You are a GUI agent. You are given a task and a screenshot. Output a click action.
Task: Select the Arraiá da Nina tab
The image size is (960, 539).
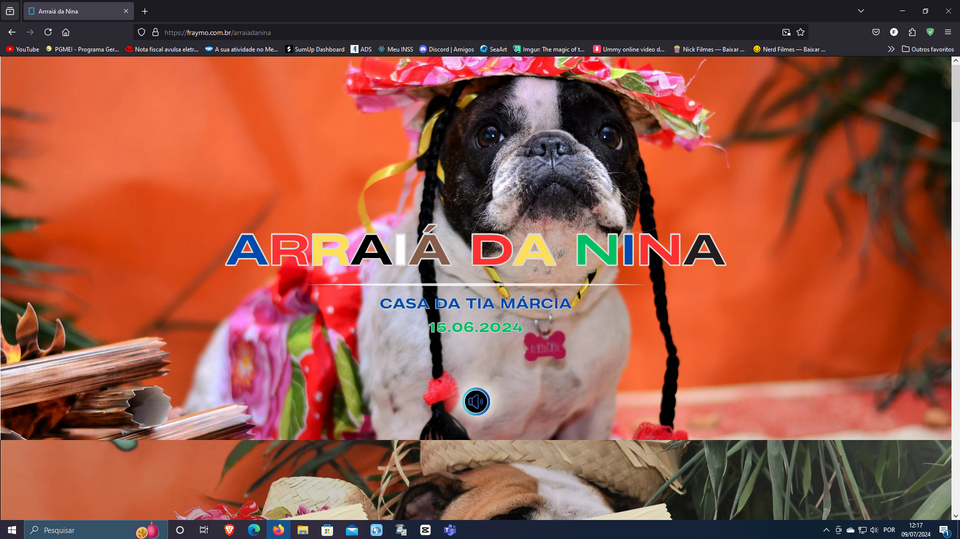(x=78, y=11)
